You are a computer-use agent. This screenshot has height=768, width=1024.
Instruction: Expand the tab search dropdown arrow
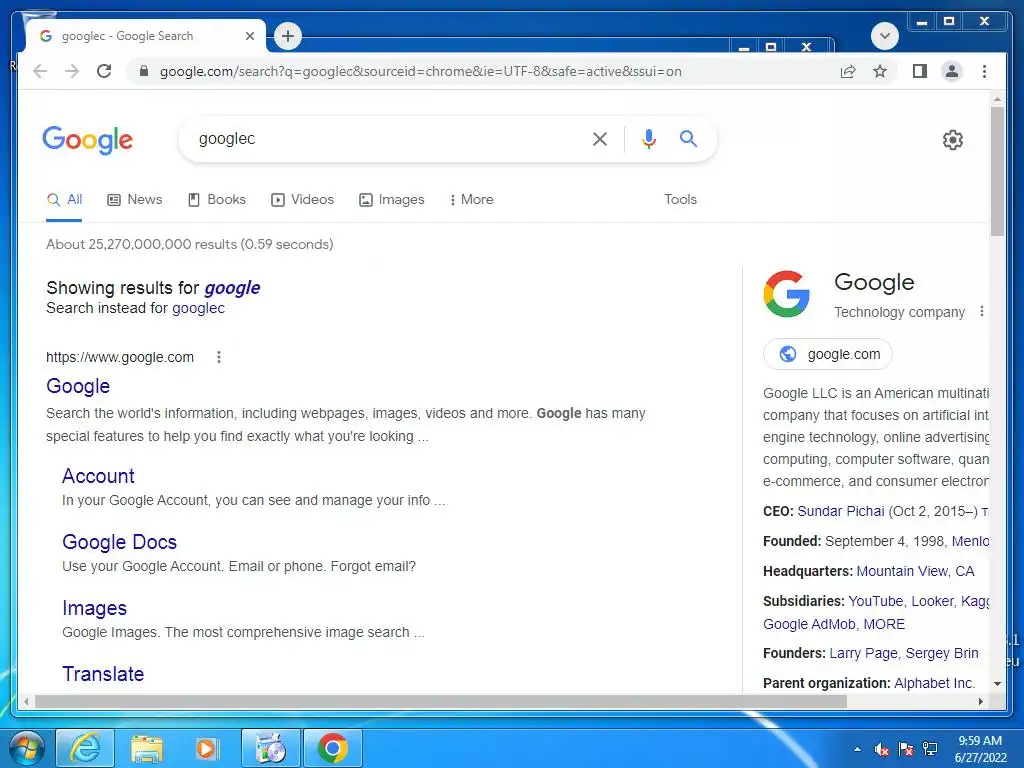[x=885, y=36]
